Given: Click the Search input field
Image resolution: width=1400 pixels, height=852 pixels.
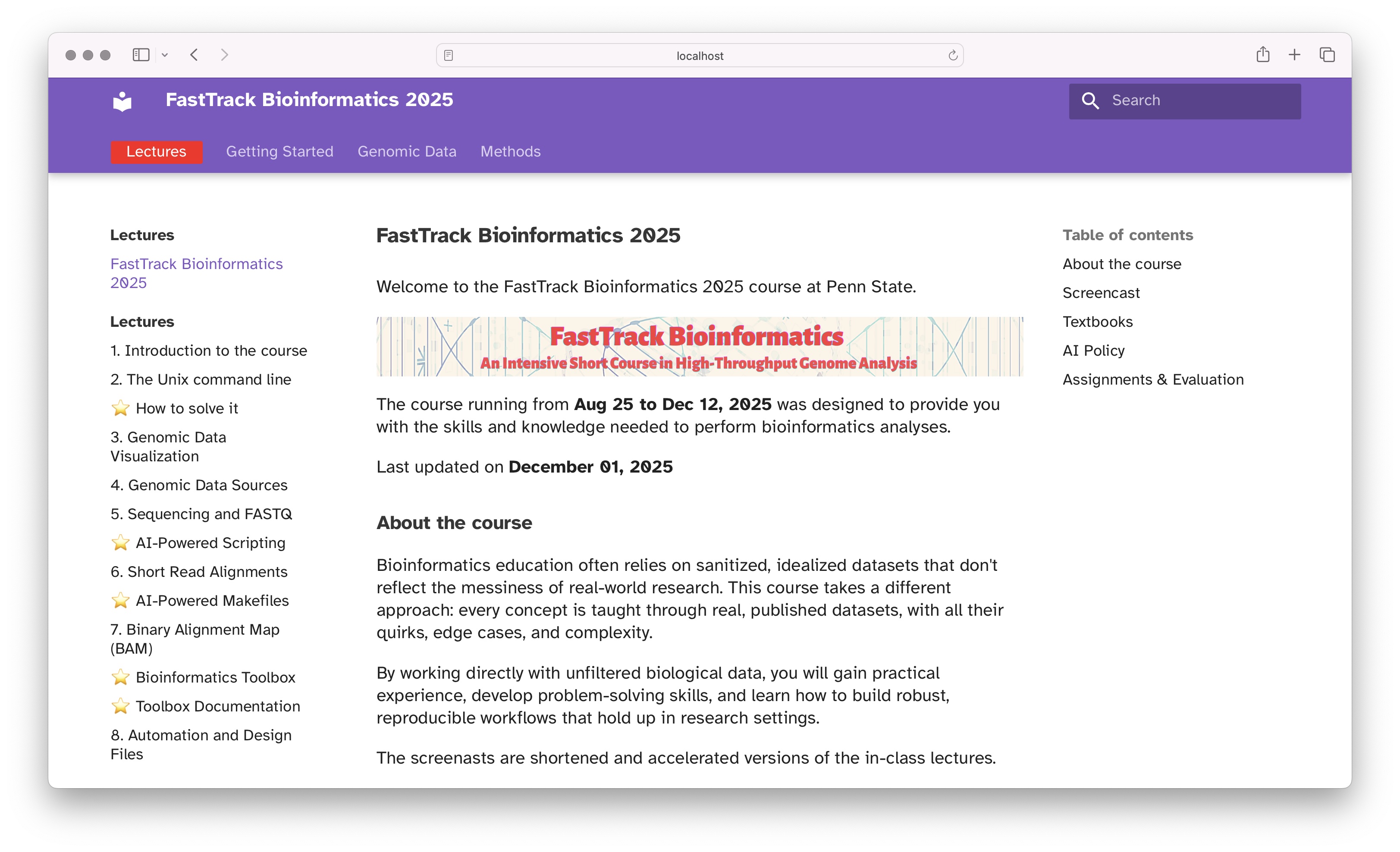Looking at the screenshot, I should [1199, 100].
